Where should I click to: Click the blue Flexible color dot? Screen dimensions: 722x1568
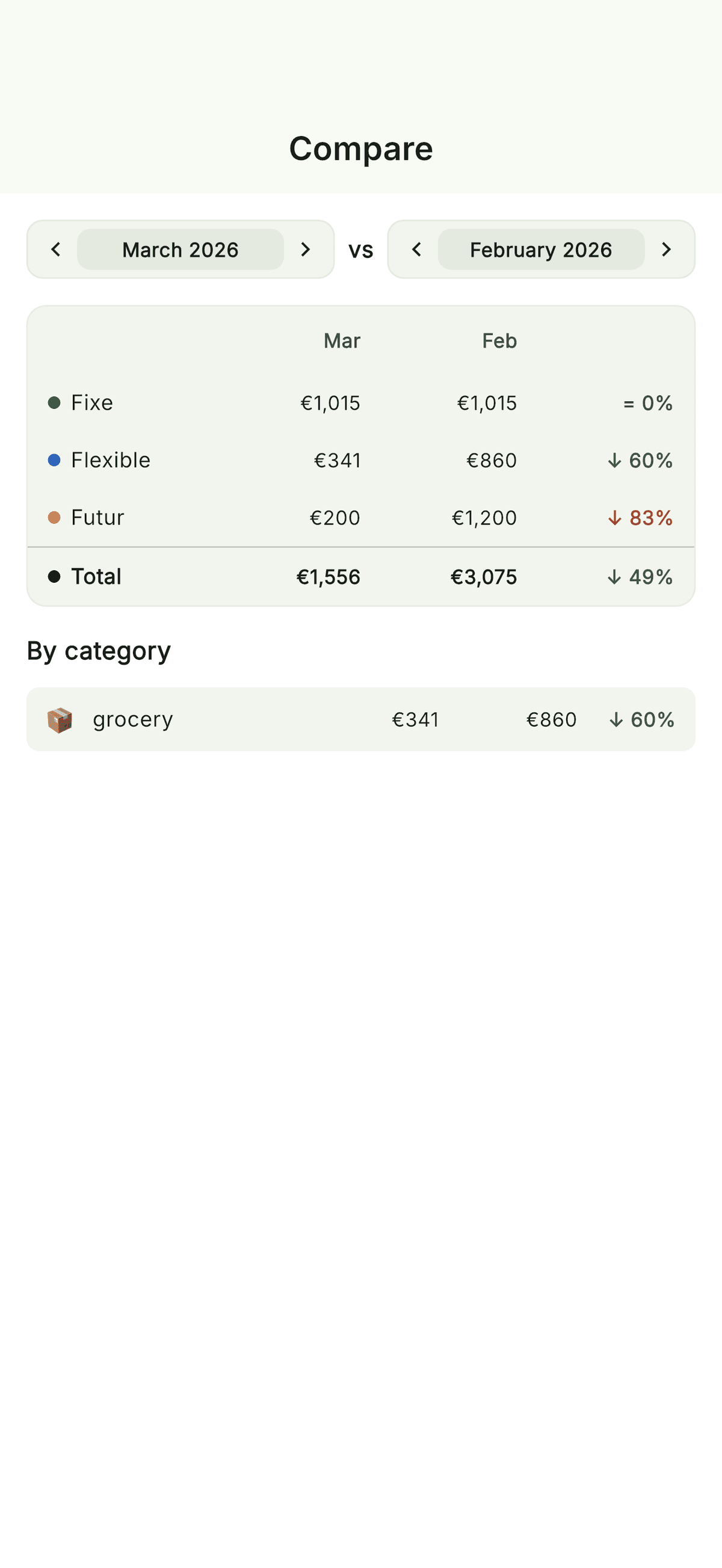[54, 460]
